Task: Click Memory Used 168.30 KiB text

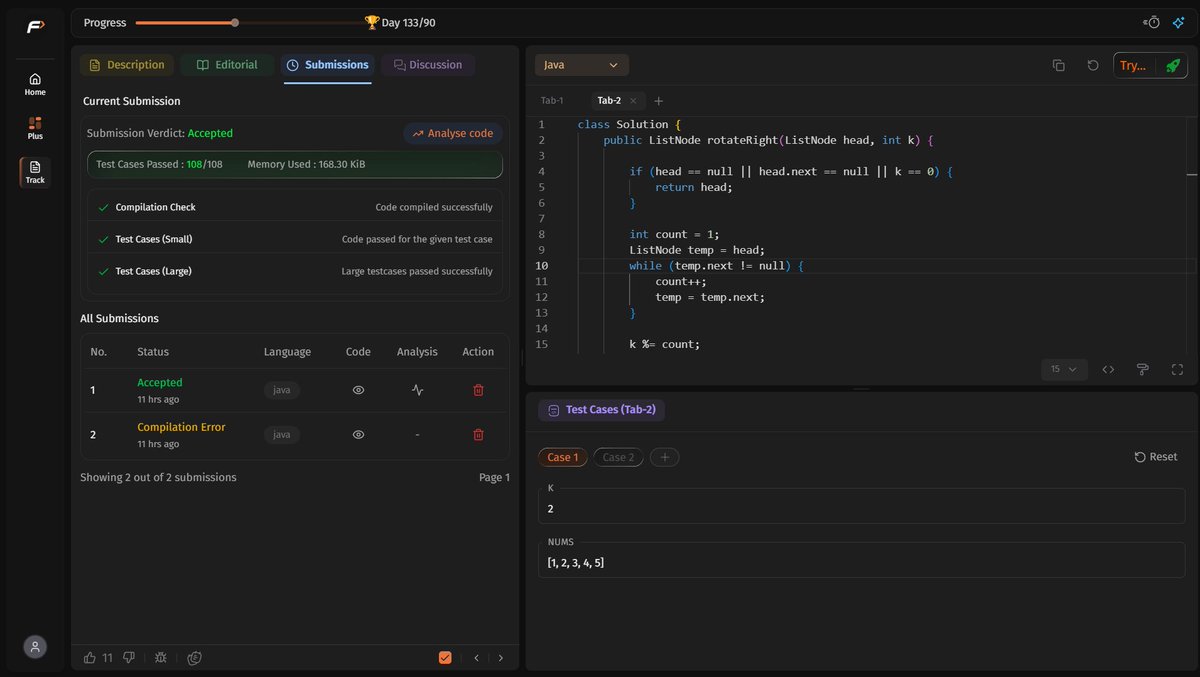Action: click(x=306, y=164)
